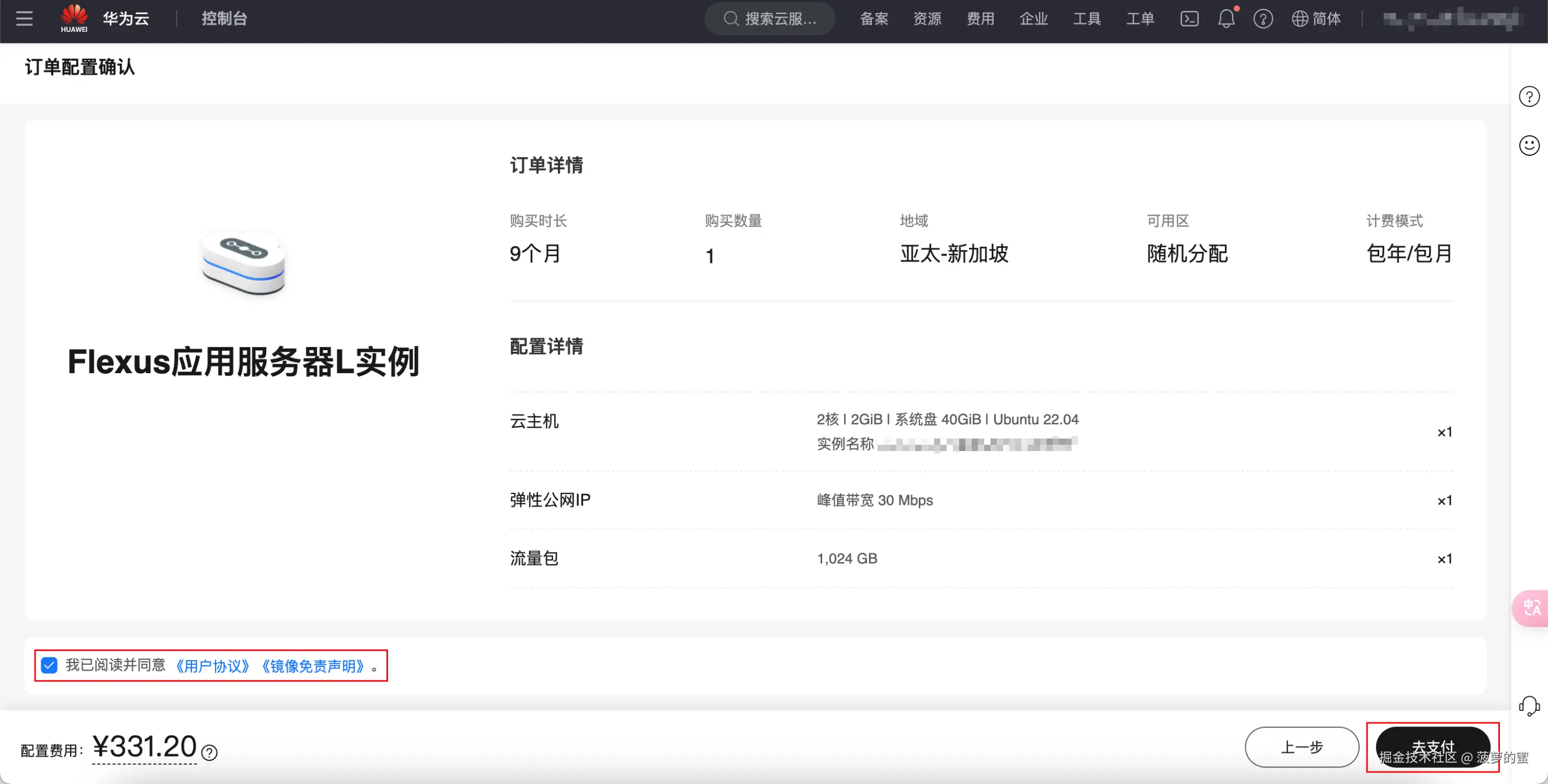
Task: Go to the 控制台 console
Action: click(x=224, y=18)
